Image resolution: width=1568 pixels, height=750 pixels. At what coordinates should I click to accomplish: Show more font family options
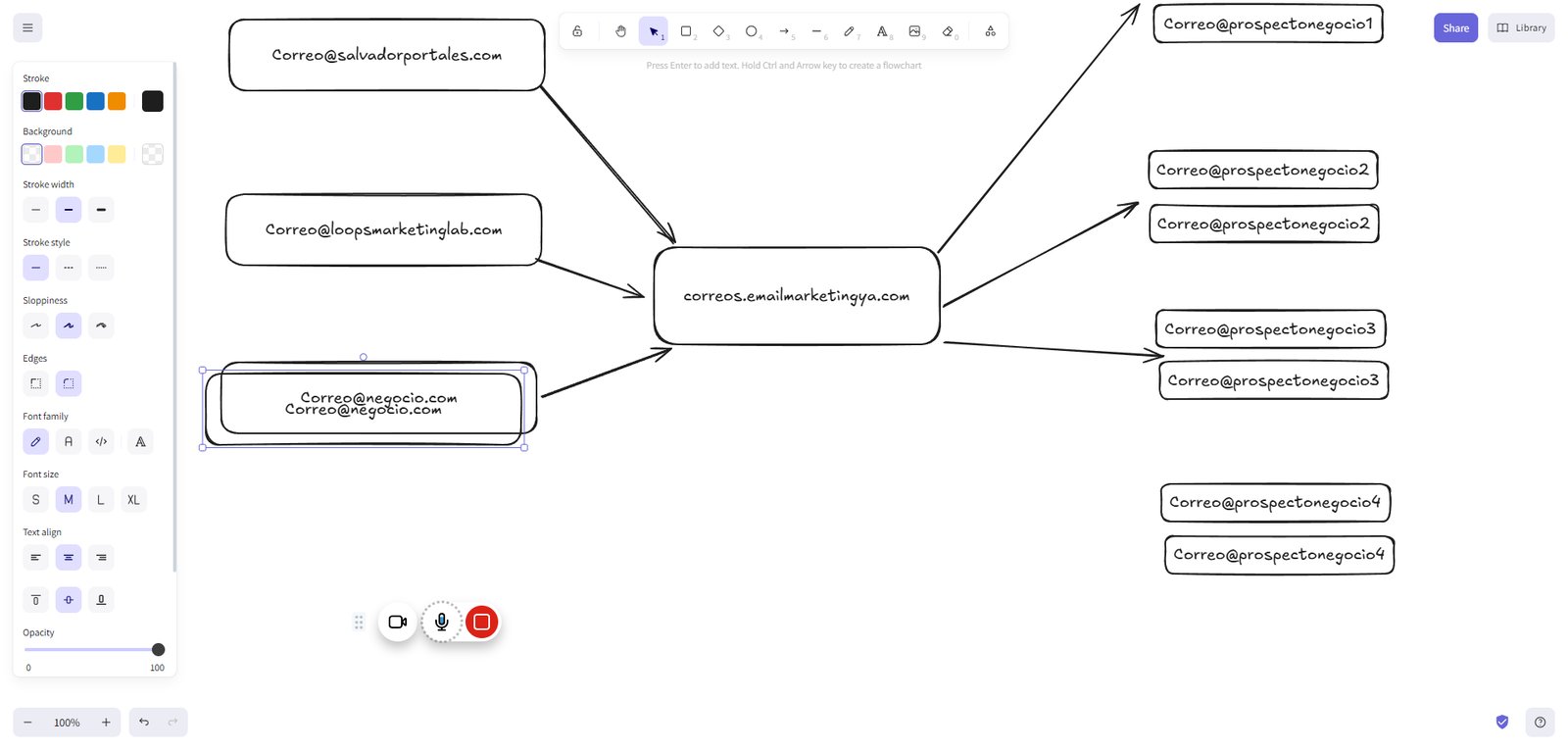(x=140, y=442)
